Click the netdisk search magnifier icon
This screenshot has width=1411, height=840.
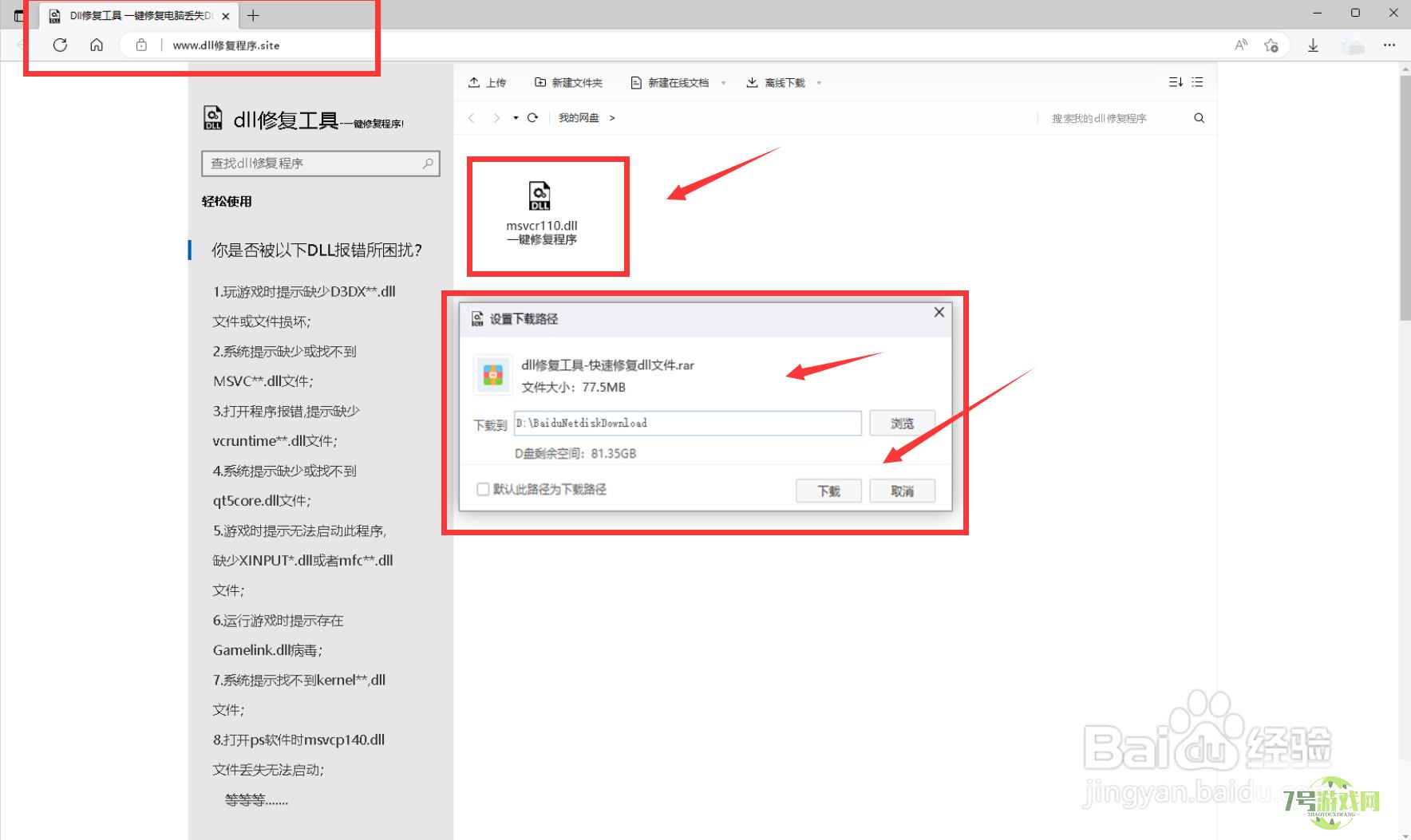tap(1199, 118)
